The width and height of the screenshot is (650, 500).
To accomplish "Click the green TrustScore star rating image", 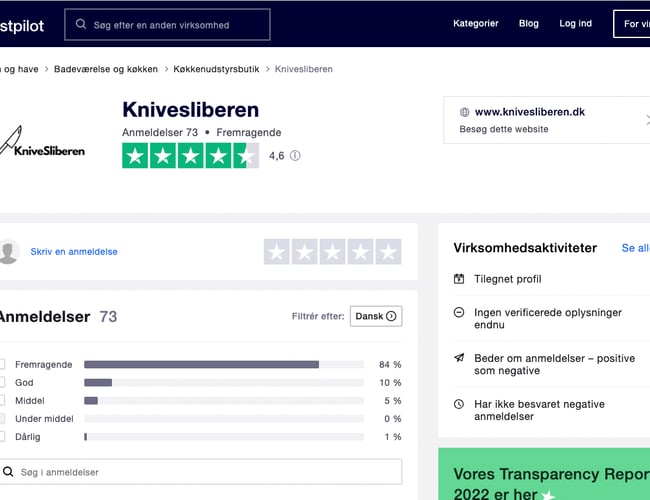I will point(190,155).
